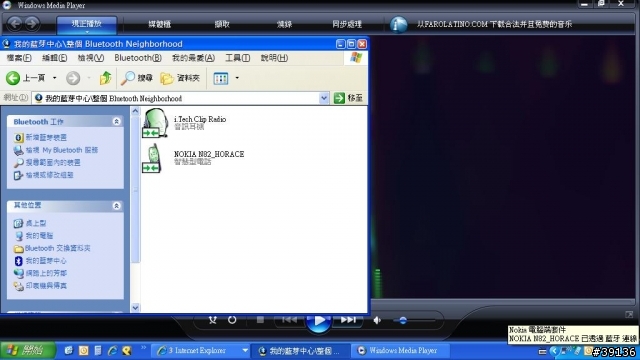Open the Back button history arrow

point(54,78)
